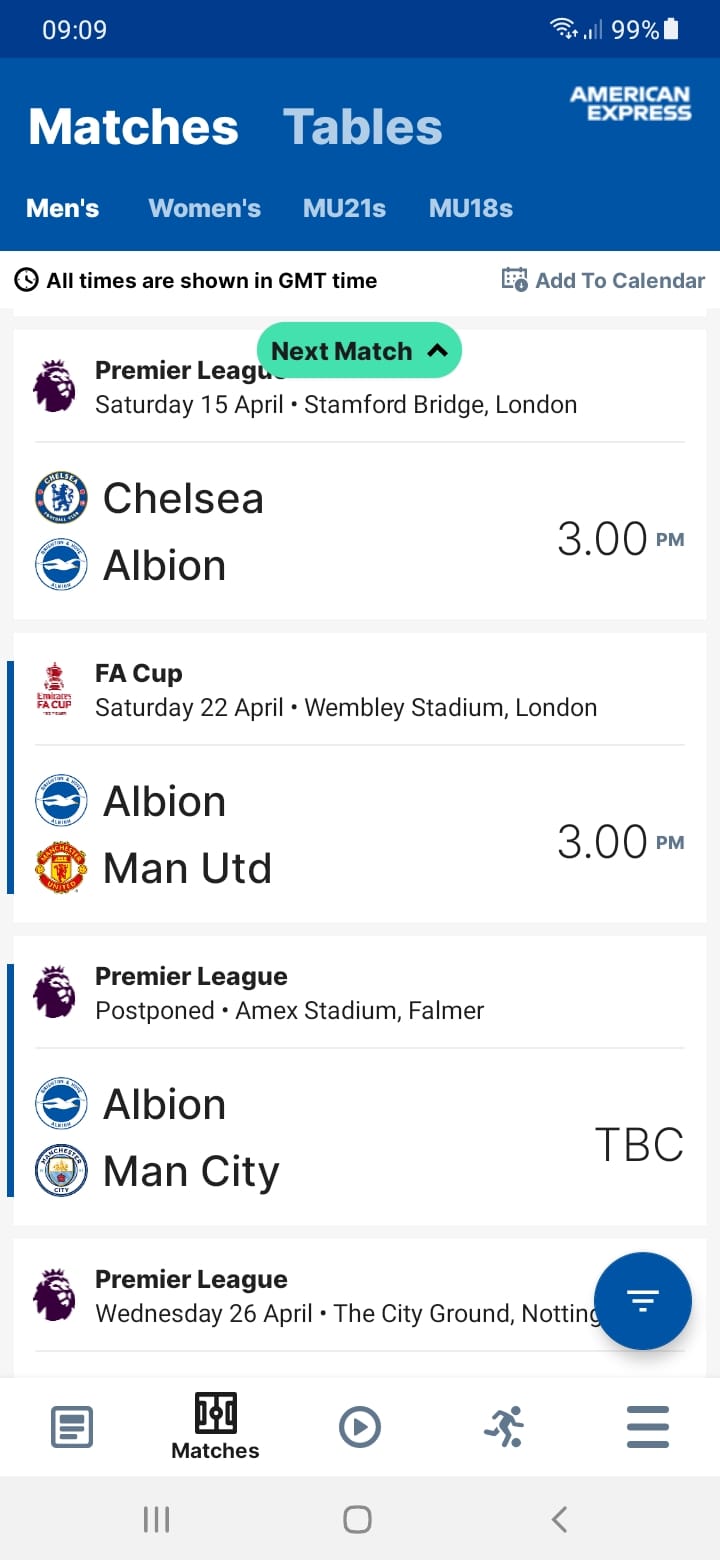Open the Albion vs Man City postponed match
The height and width of the screenshot is (1560, 720).
click(x=360, y=1081)
